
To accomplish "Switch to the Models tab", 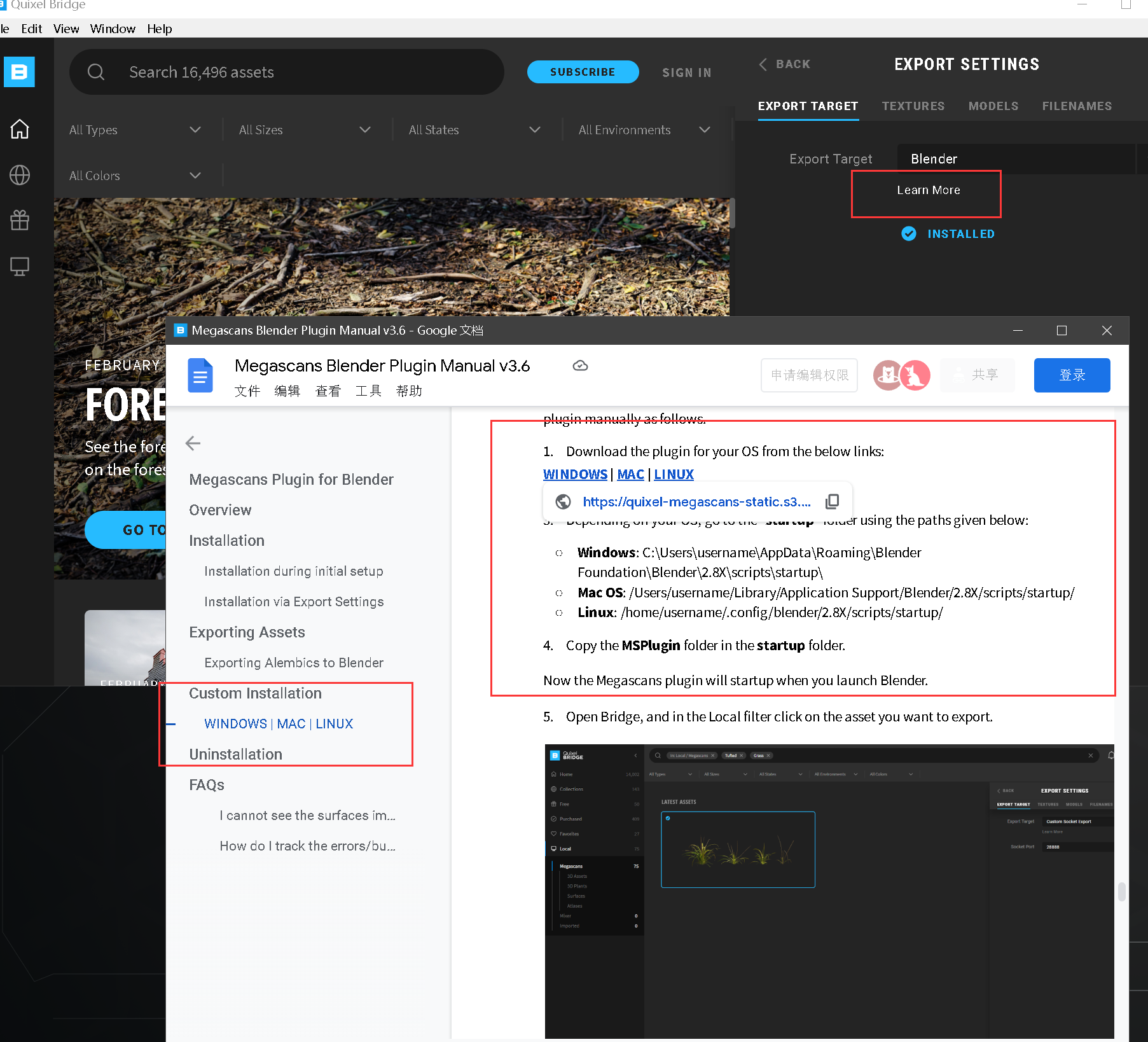I will click(x=993, y=106).
